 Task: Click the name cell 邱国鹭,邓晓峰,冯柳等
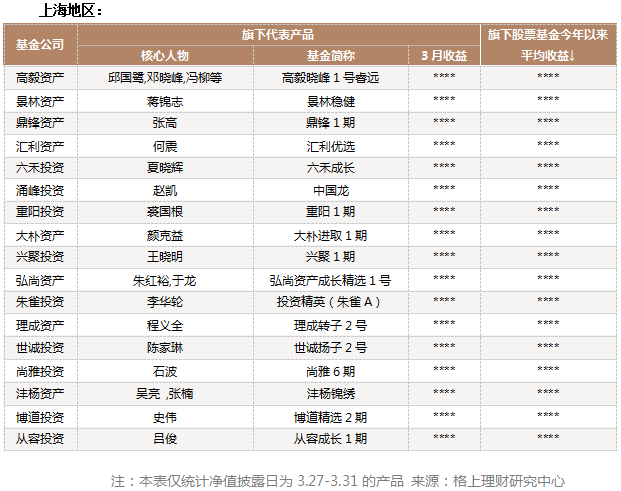(x=165, y=78)
